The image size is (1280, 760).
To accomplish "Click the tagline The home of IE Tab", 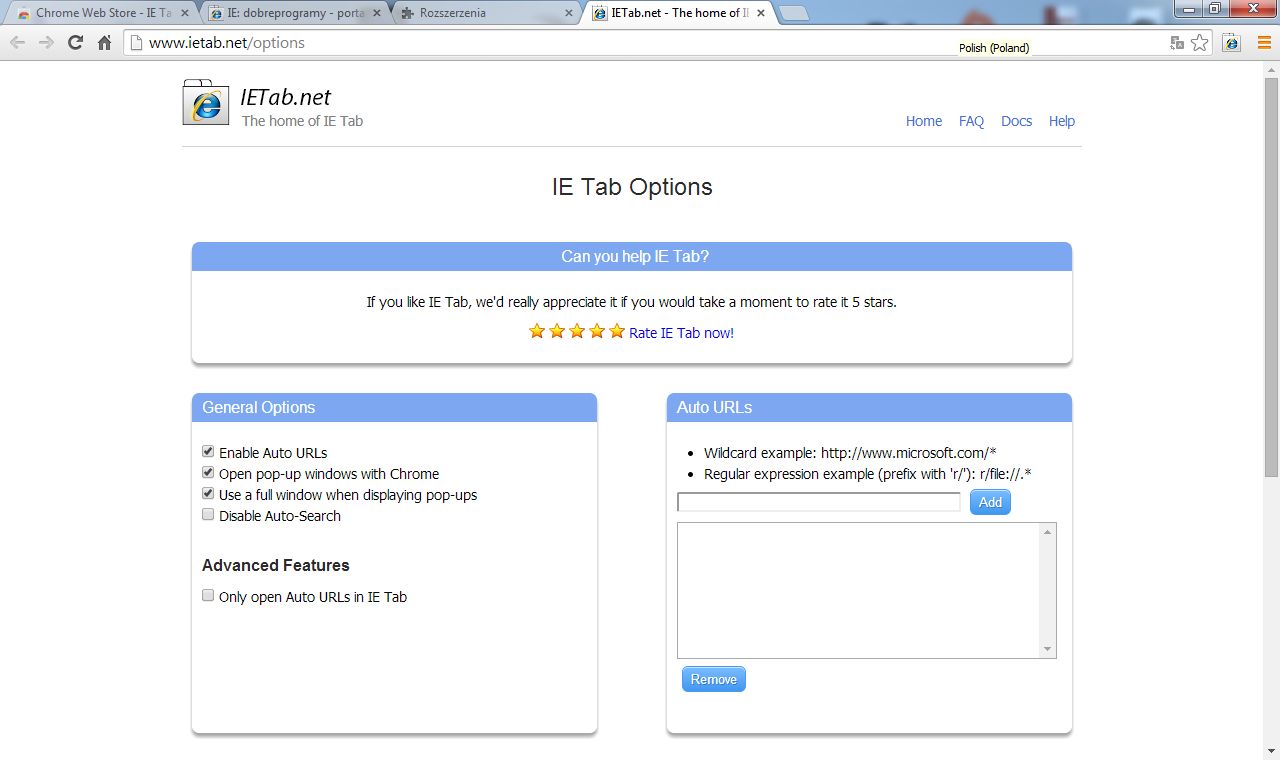I will click(302, 121).
